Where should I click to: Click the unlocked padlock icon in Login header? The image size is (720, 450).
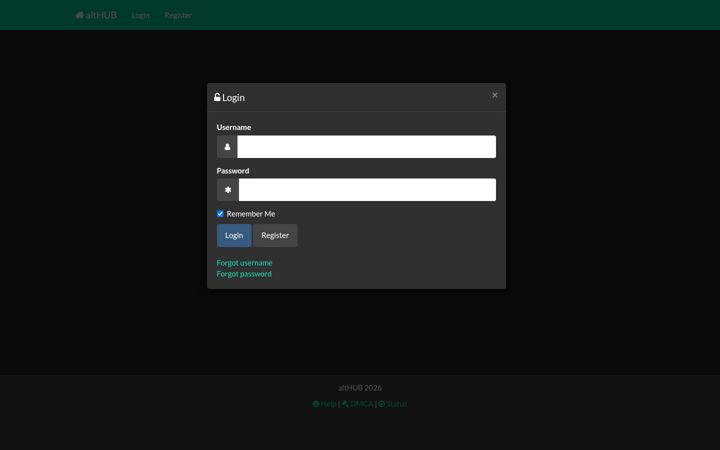coord(217,97)
